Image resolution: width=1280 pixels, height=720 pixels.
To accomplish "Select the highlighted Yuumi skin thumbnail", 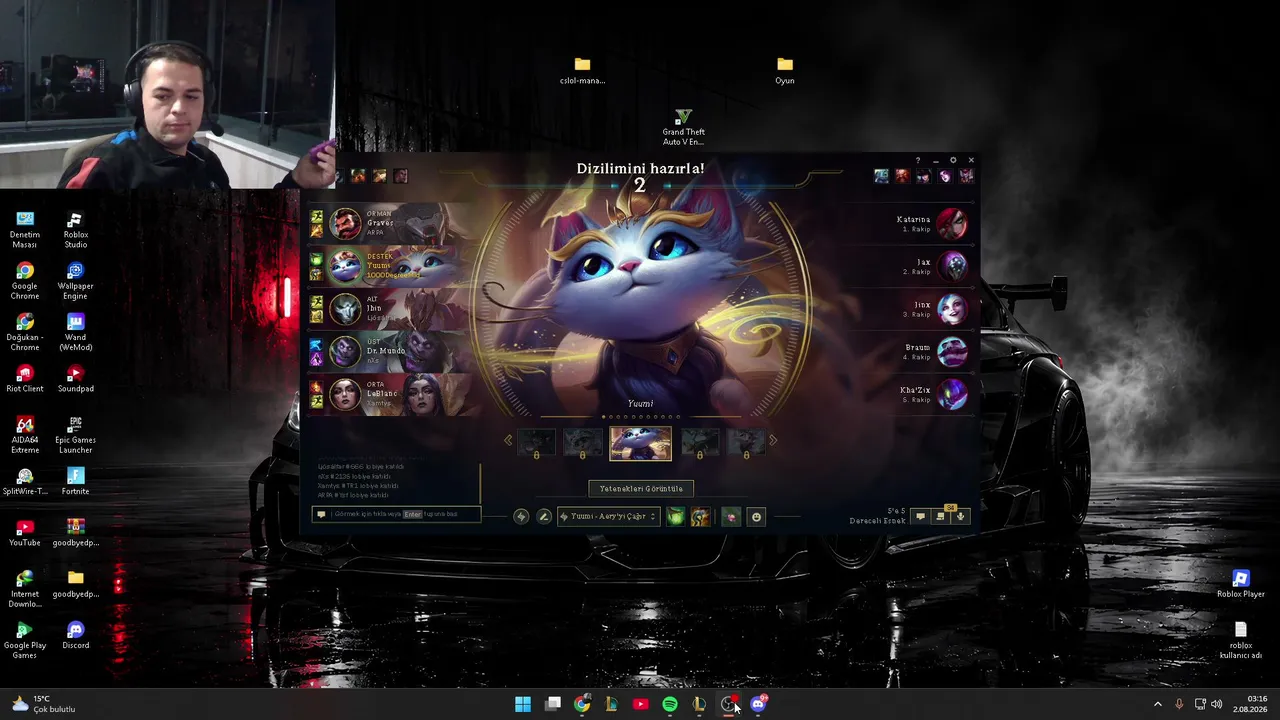I will 640,443.
